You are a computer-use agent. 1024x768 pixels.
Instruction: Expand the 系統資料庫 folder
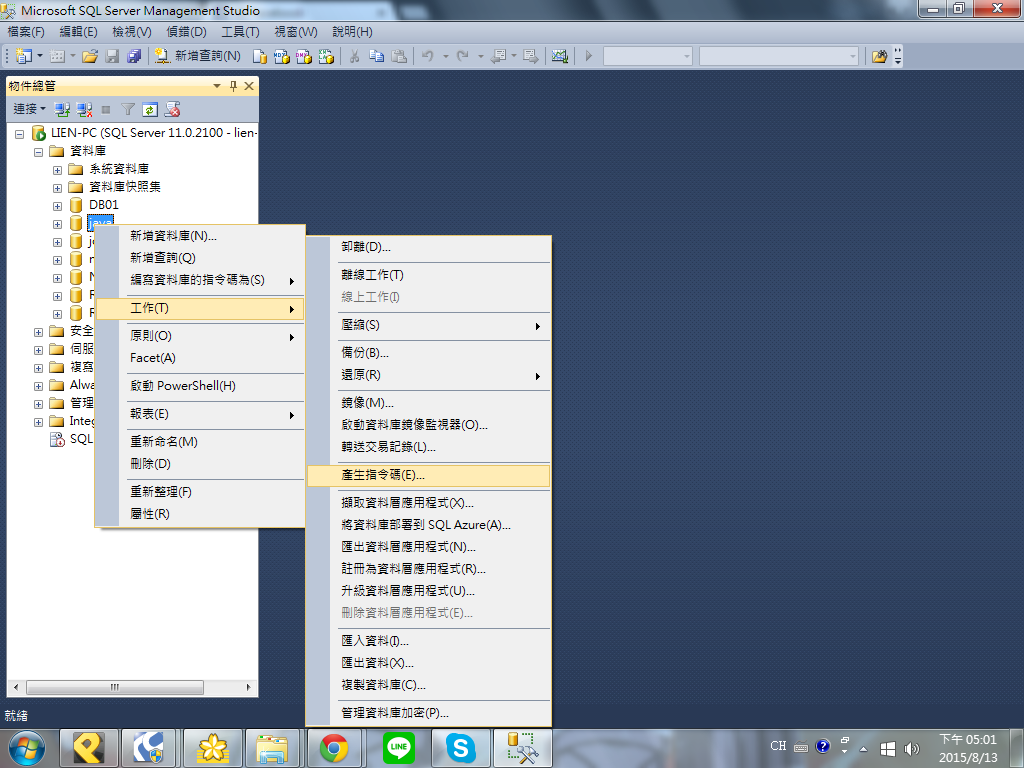pyautogui.click(x=57, y=170)
